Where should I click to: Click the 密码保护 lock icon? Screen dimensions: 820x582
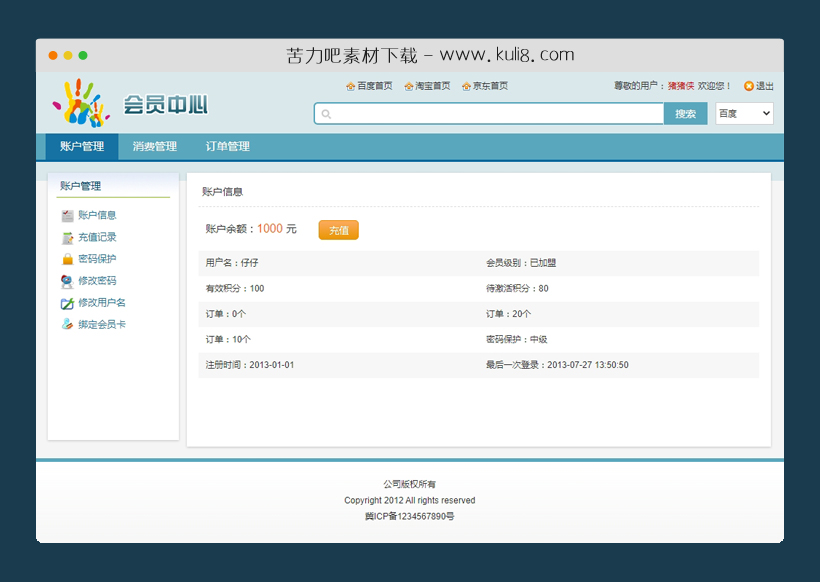point(67,259)
